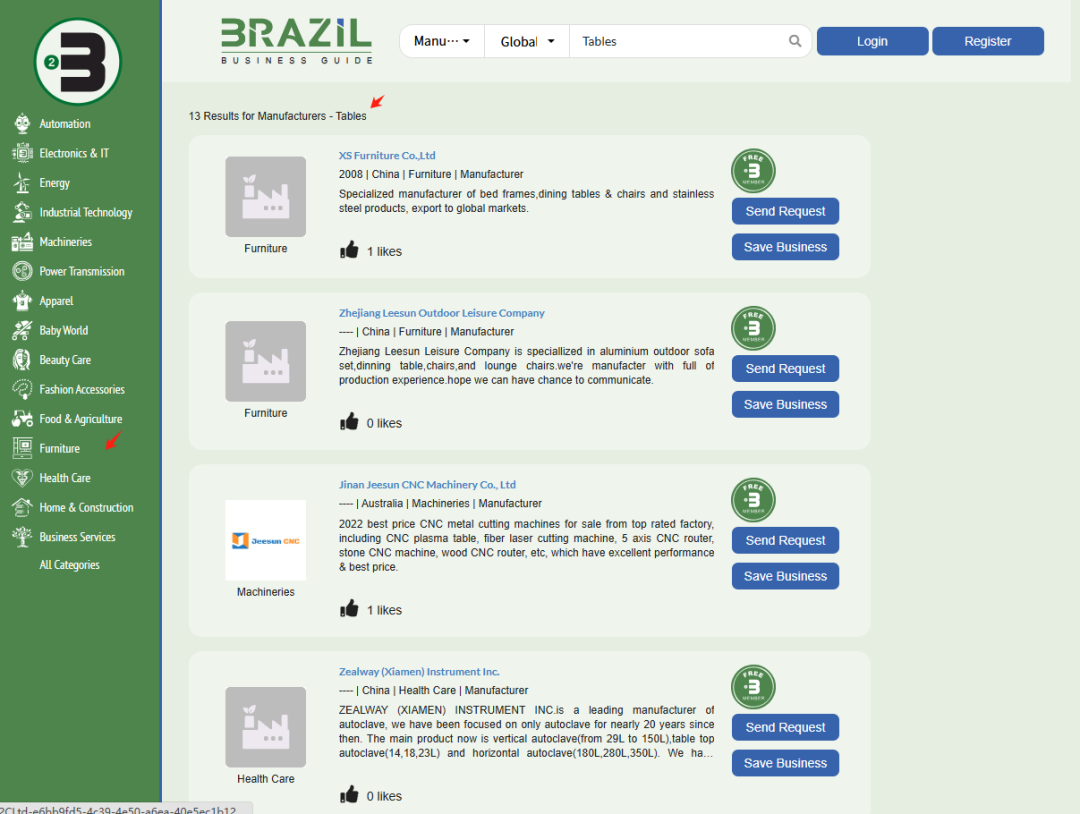The image size is (1080, 814).
Task: Like Zealway Instrument with thumbs-up icon
Action: [349, 795]
